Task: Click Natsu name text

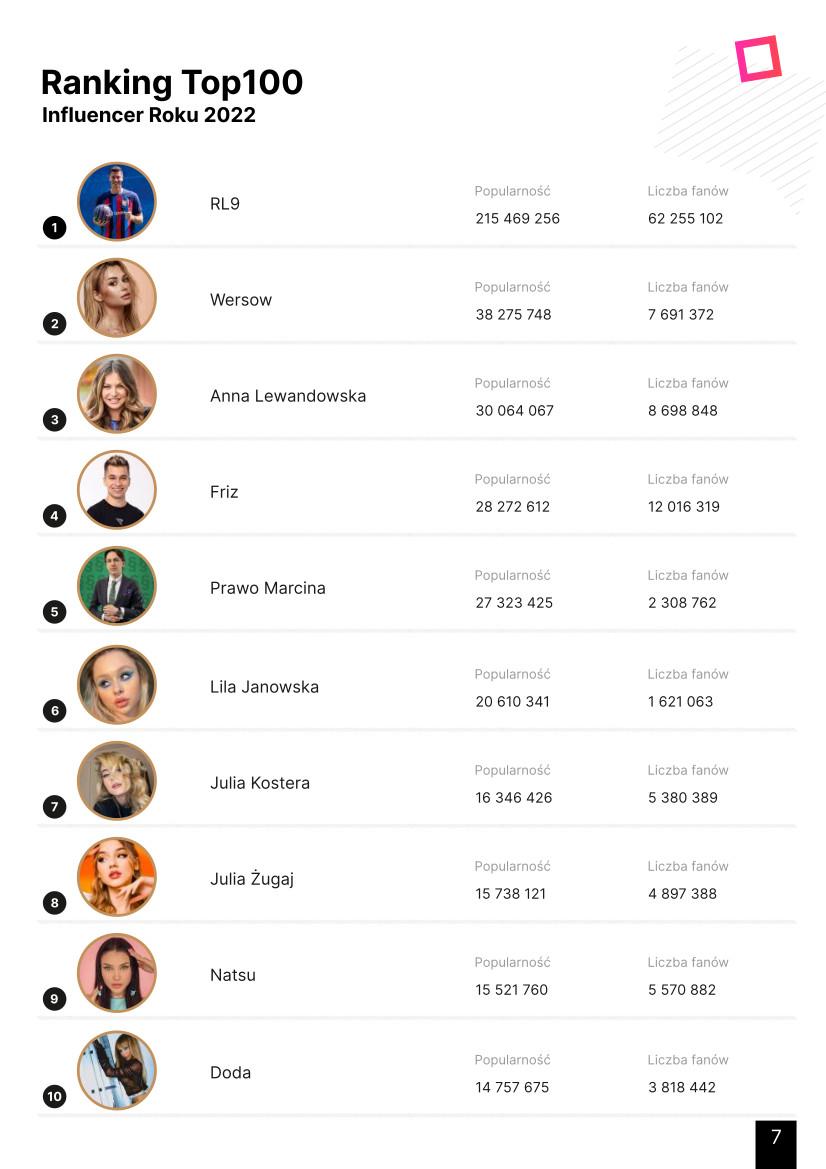Action: pos(233,975)
